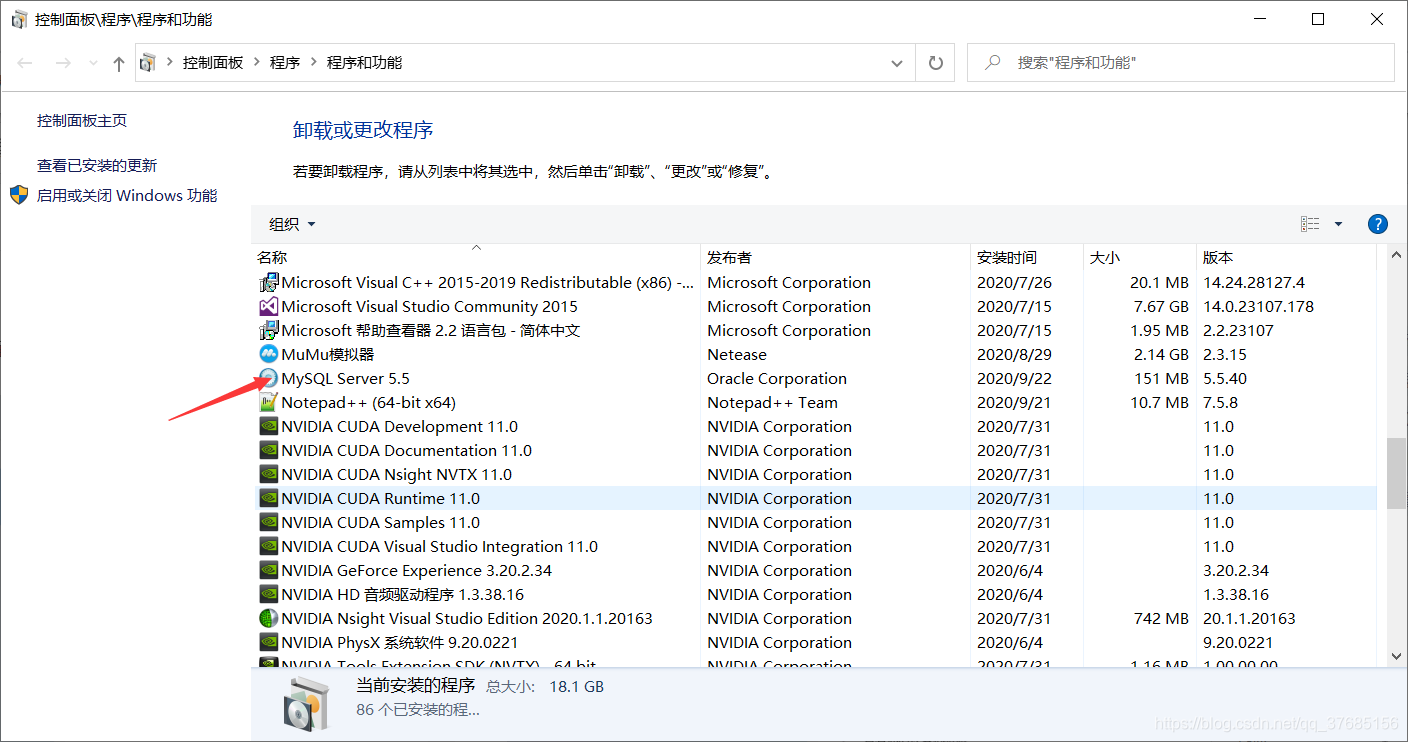The width and height of the screenshot is (1408, 742).
Task: Click the Visual Studio Community 2015 icon
Action: tap(268, 307)
